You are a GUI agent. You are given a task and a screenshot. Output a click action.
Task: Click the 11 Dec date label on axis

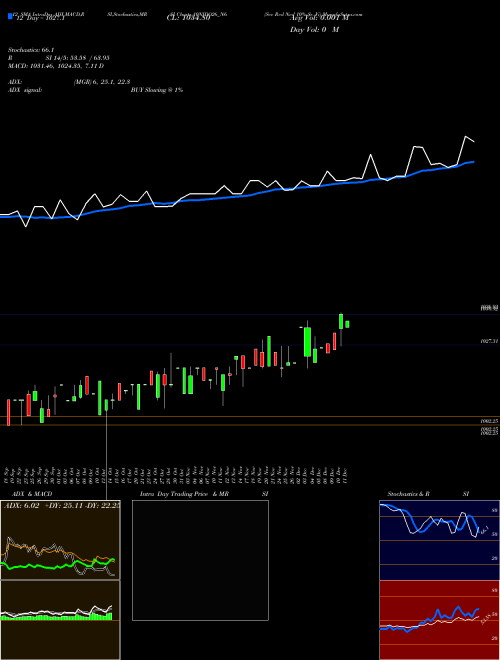tap(344, 475)
